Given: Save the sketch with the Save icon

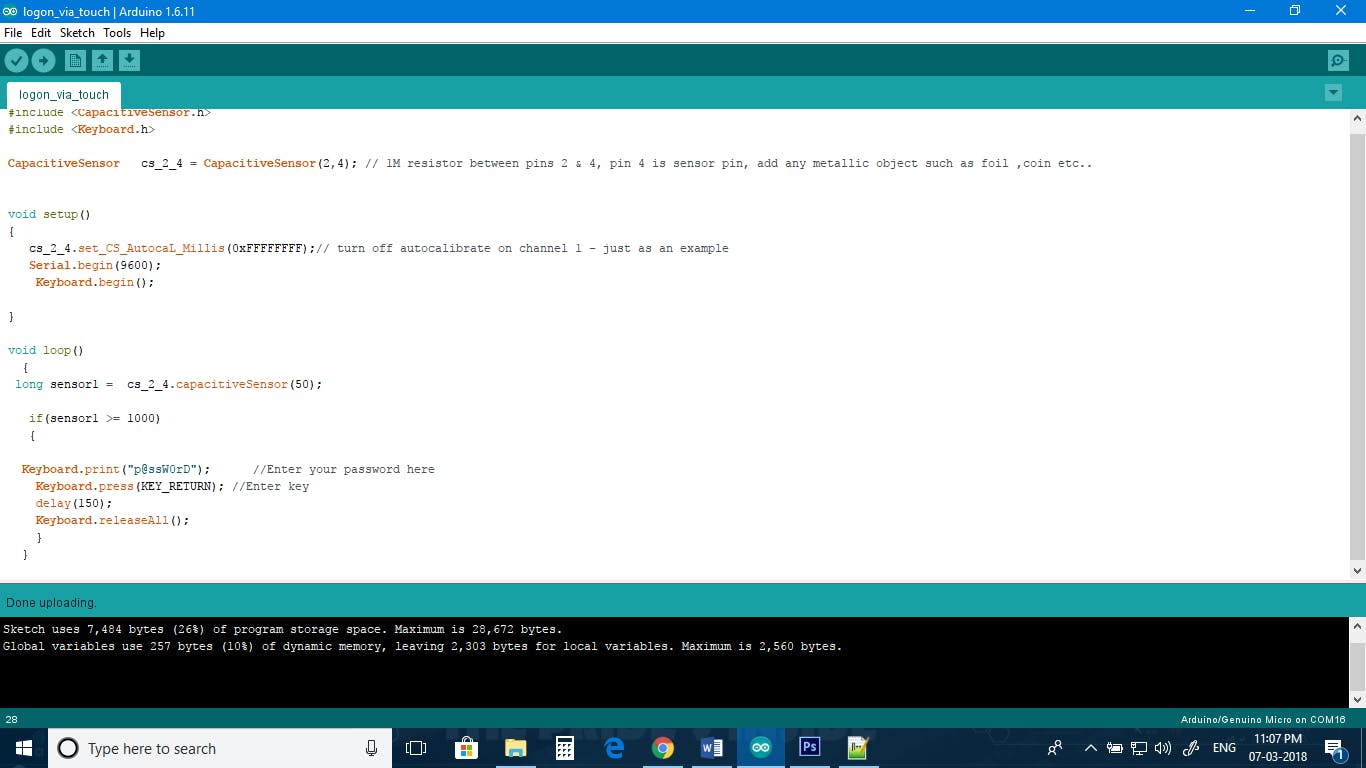Looking at the screenshot, I should point(129,61).
